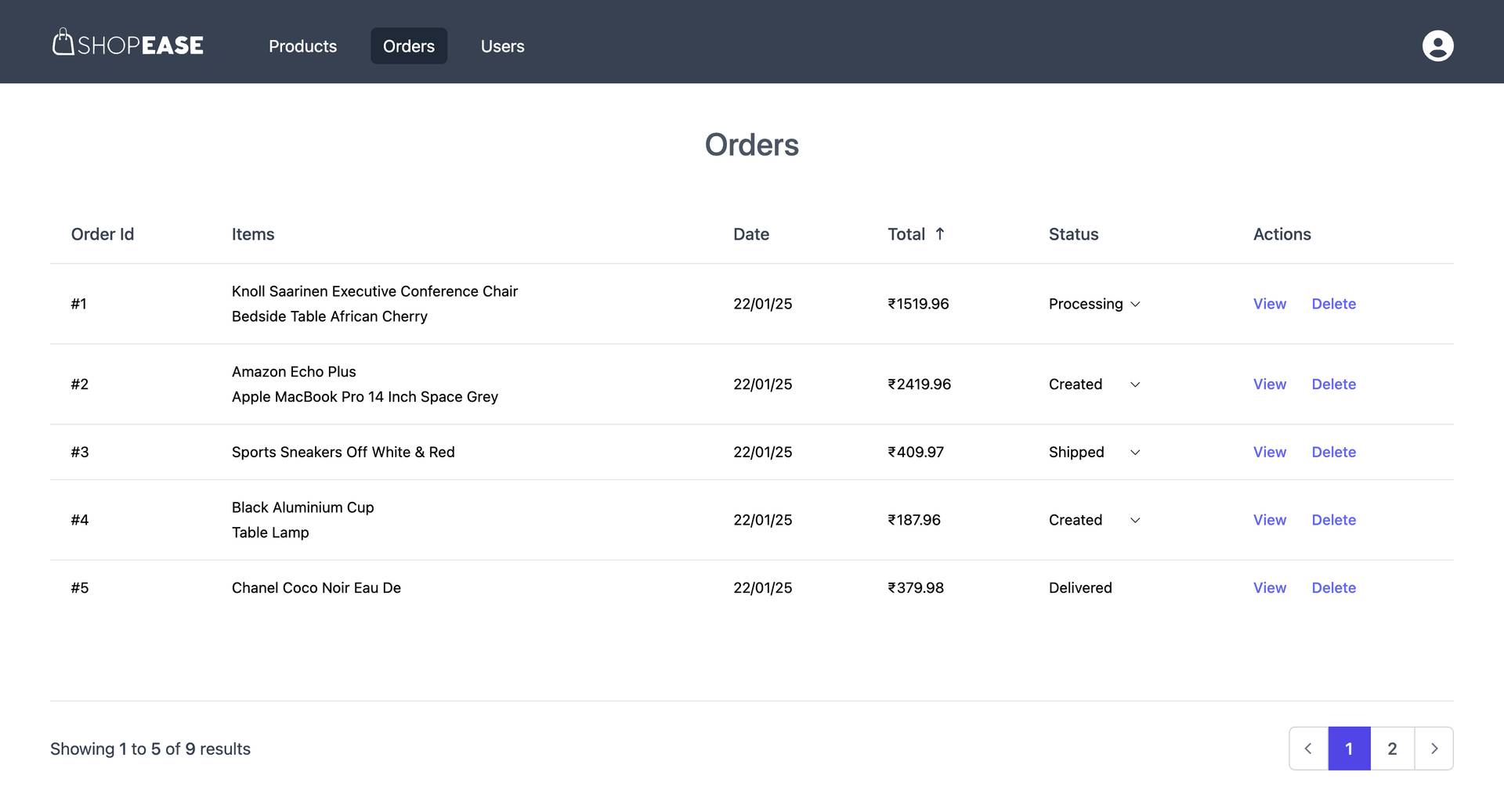The image size is (1504, 812).
Task: Click the Date column header
Action: coord(750,234)
